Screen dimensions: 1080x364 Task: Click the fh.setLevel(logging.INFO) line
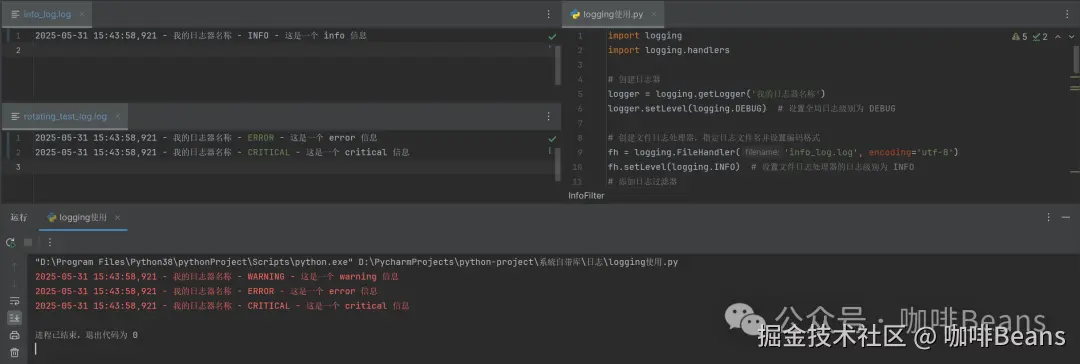click(761, 167)
